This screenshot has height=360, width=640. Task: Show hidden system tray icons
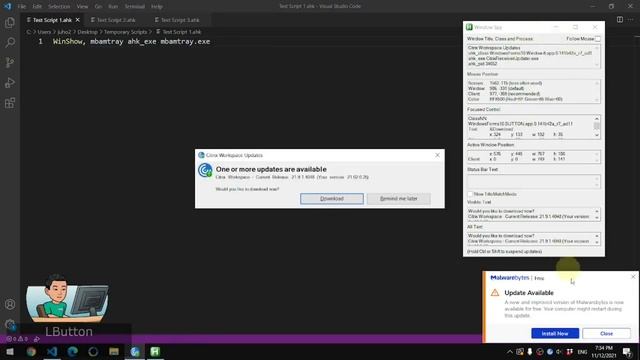pyautogui.click(x=509, y=352)
